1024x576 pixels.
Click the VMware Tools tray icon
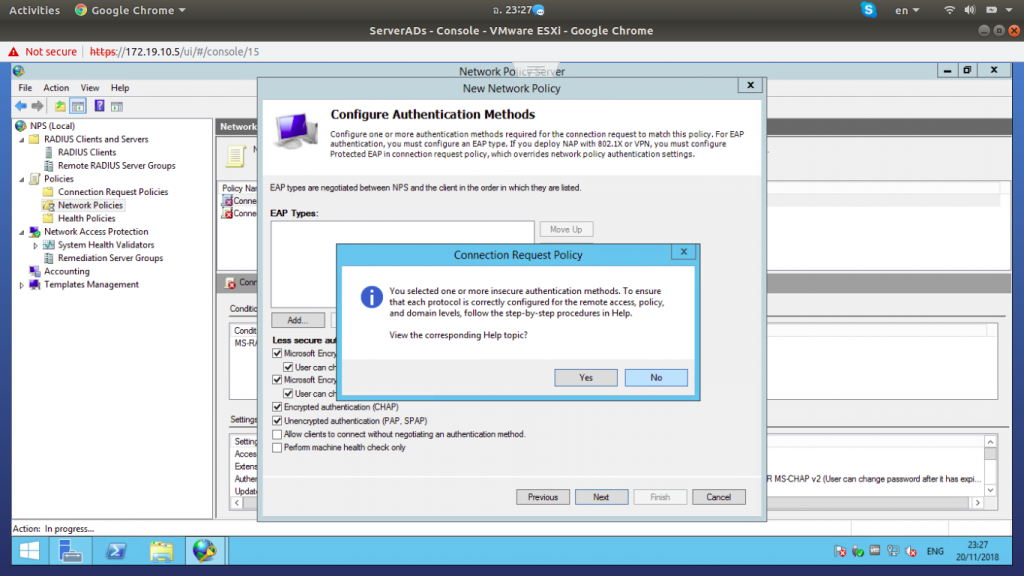(x=875, y=551)
